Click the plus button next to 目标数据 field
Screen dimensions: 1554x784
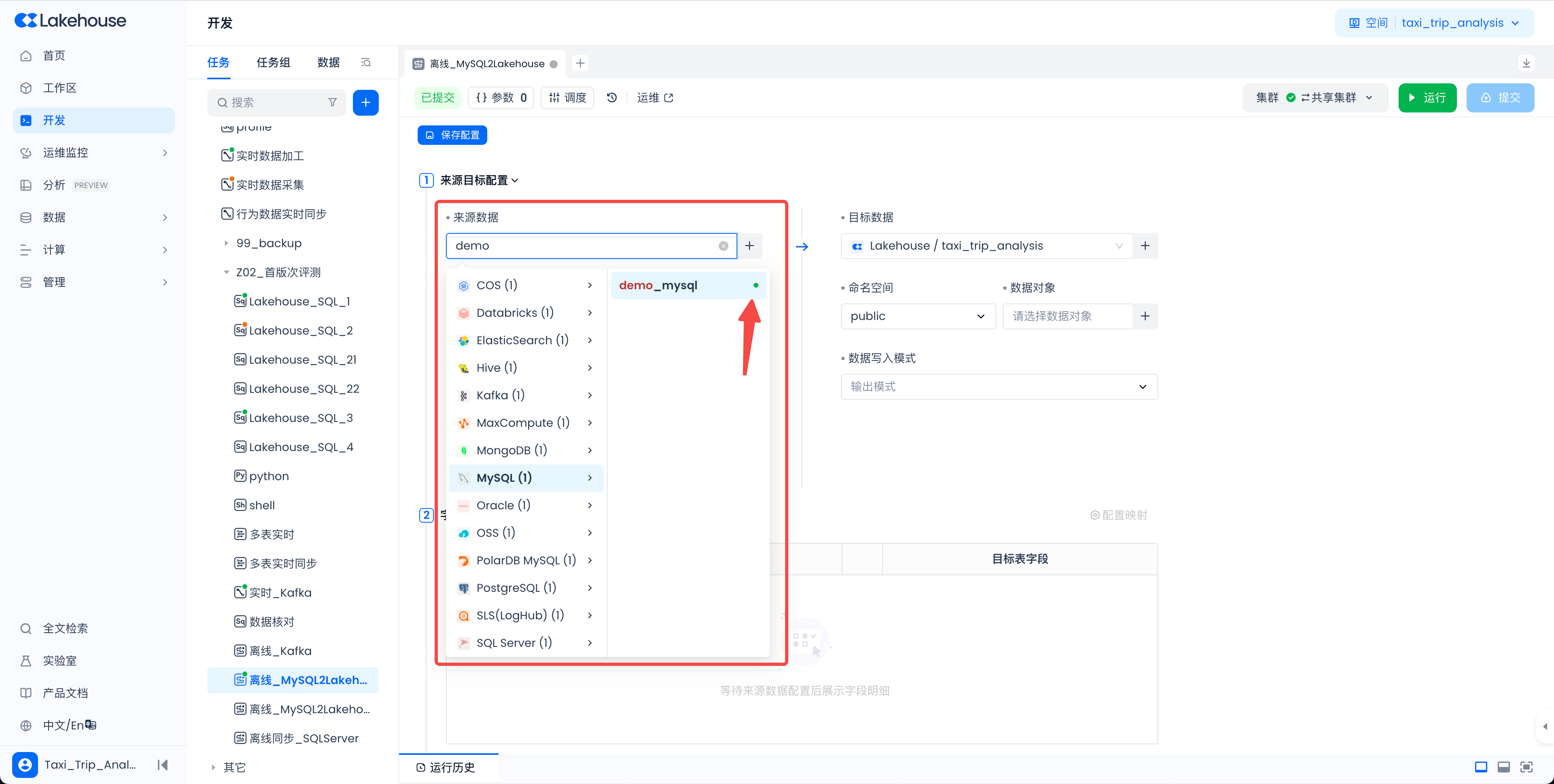coord(1145,246)
